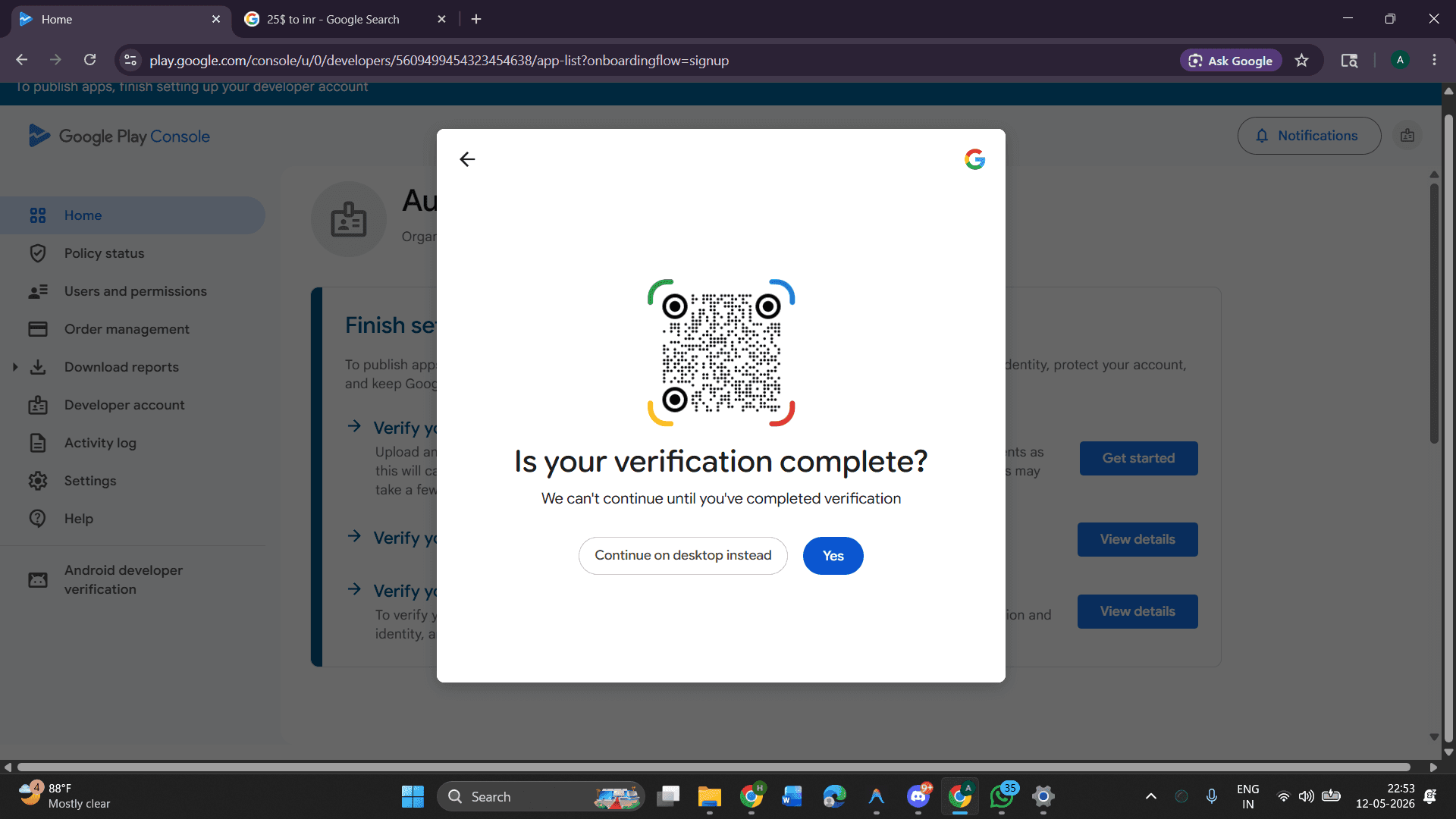This screenshot has width=1456, height=819.
Task: Close the Home browser tab
Action: [x=216, y=19]
